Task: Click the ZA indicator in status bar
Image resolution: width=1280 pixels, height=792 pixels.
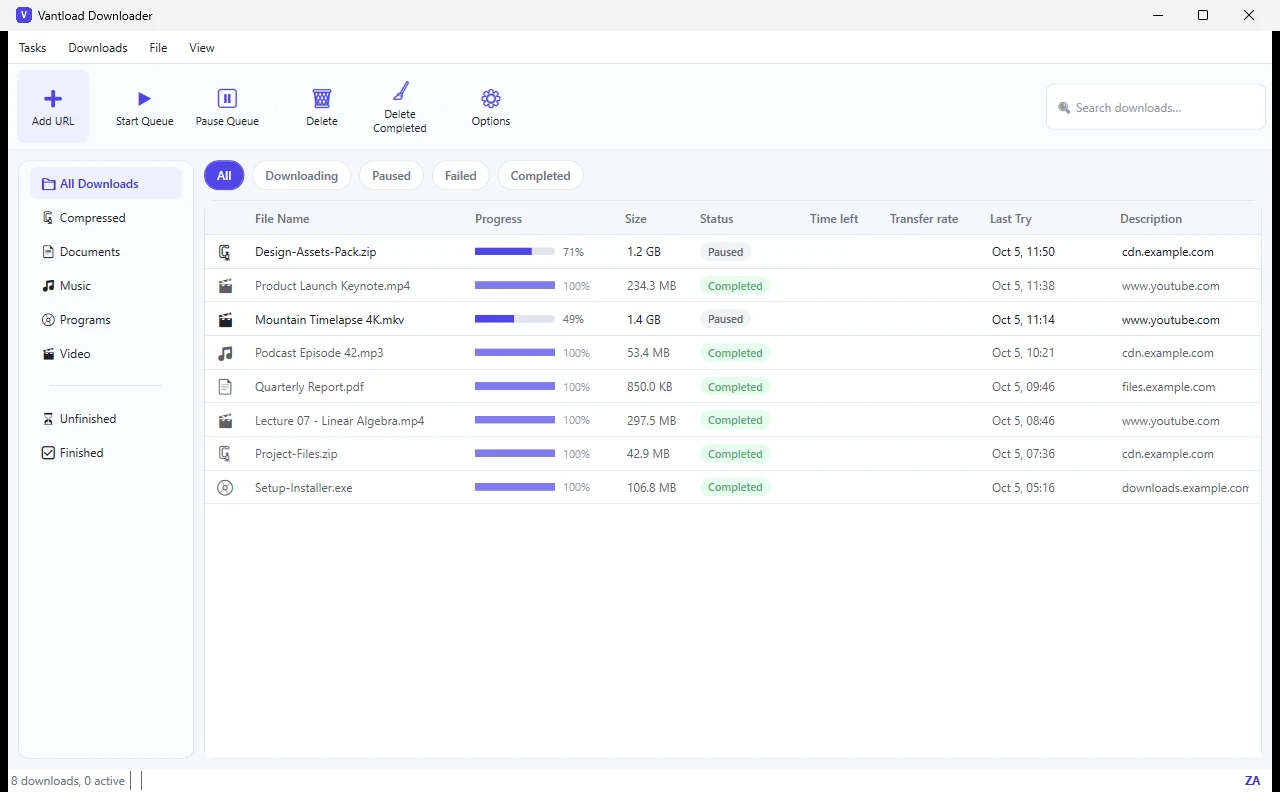Action: [1252, 781]
